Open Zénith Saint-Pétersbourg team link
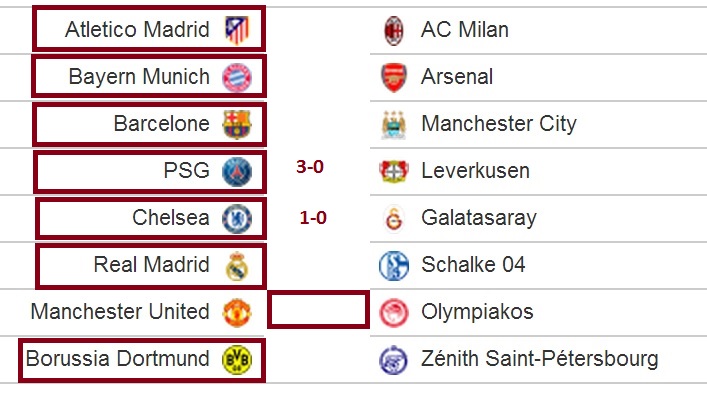Screen dimensions: 707x395 [x=540, y=359]
